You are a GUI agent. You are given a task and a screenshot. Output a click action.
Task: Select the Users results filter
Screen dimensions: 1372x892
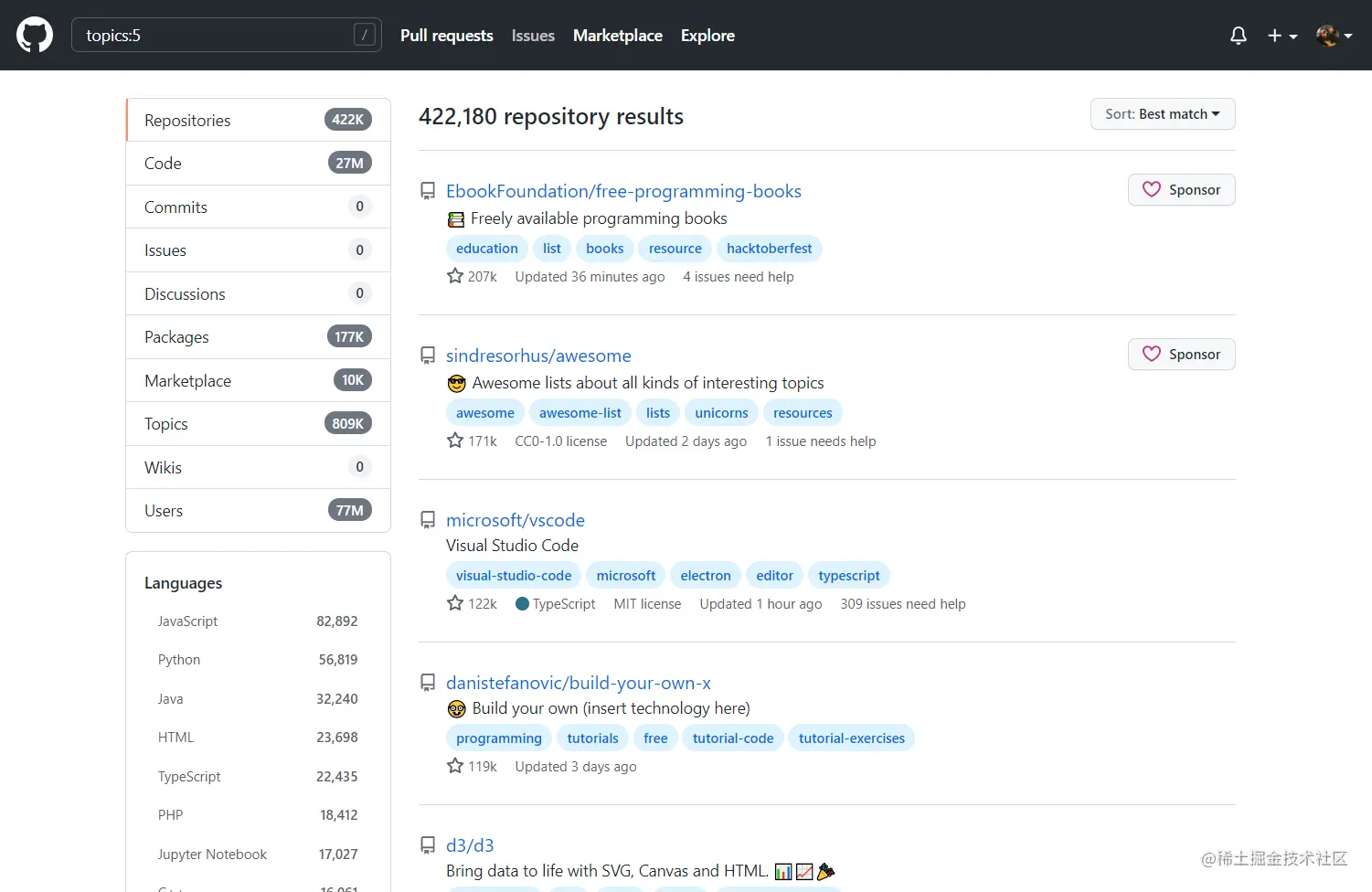[259, 511]
